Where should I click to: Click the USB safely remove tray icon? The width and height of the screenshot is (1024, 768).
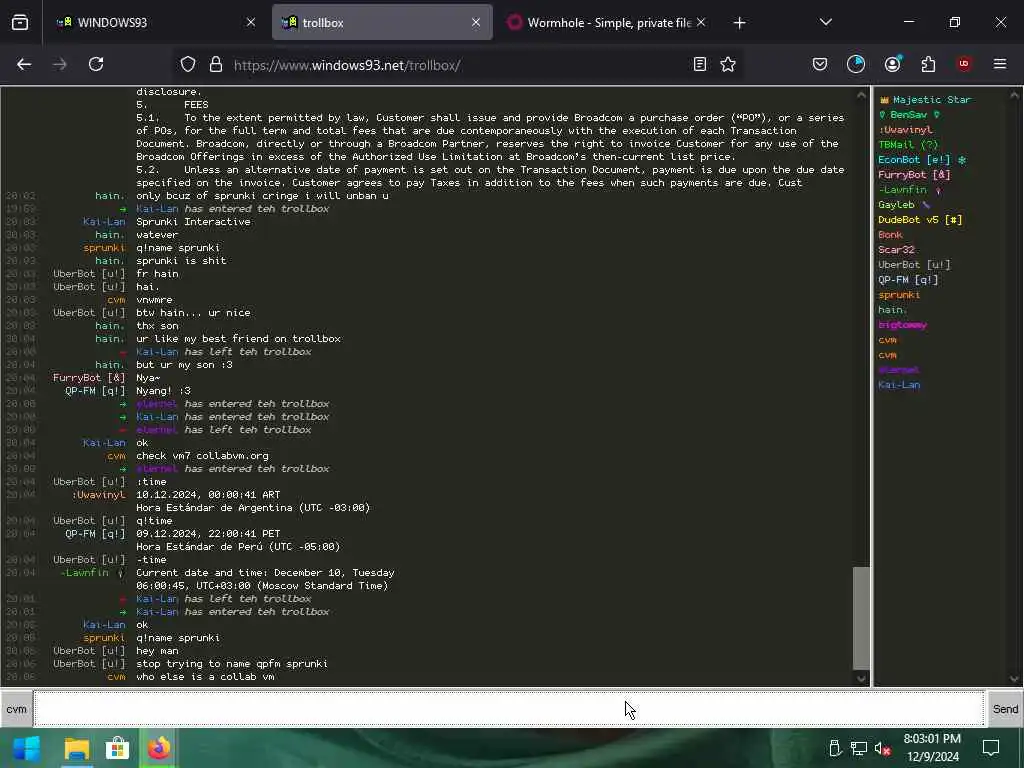pyautogui.click(x=835, y=748)
